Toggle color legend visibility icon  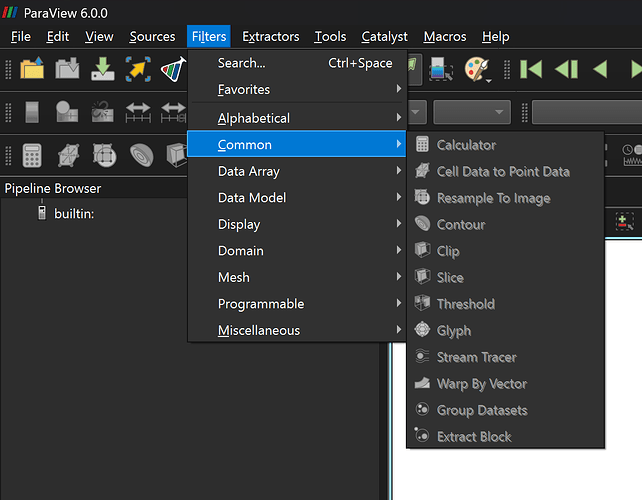click(x=32, y=112)
